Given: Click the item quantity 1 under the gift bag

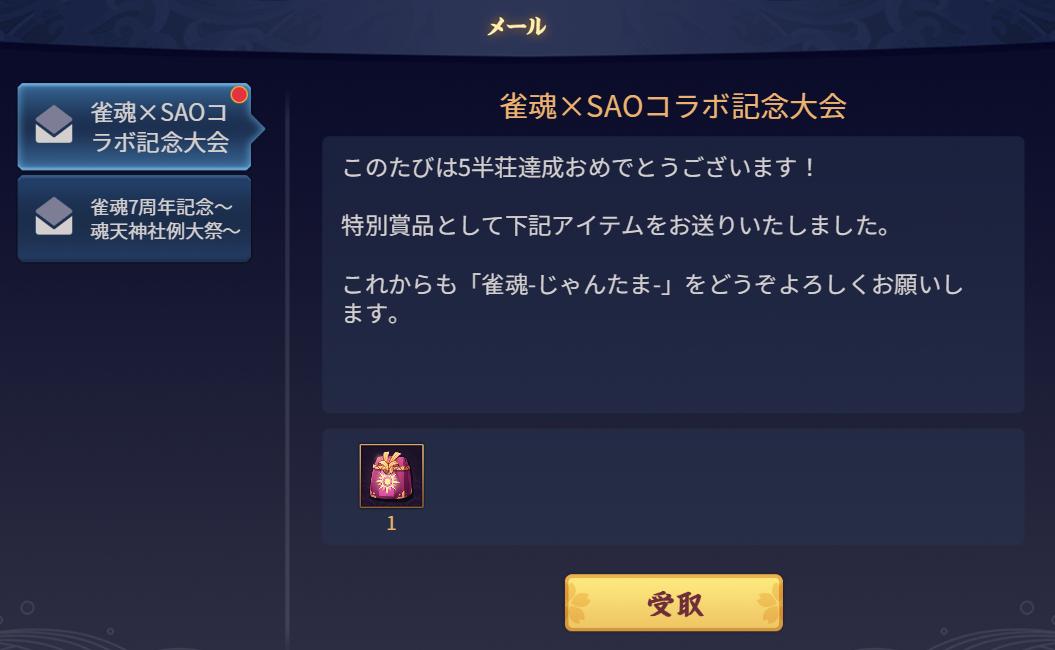Looking at the screenshot, I should coord(392,523).
